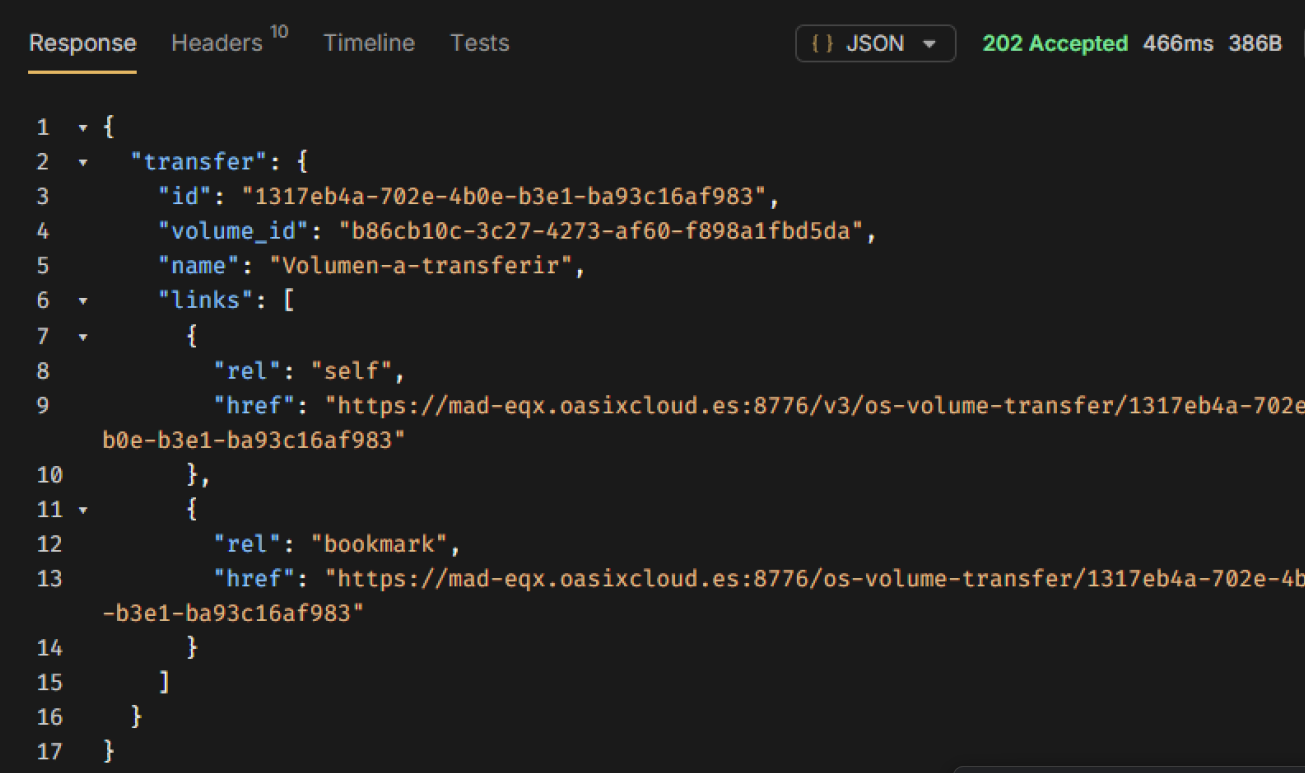Fold the first links object on line 7
This screenshot has height=773, width=1305.
point(82,337)
